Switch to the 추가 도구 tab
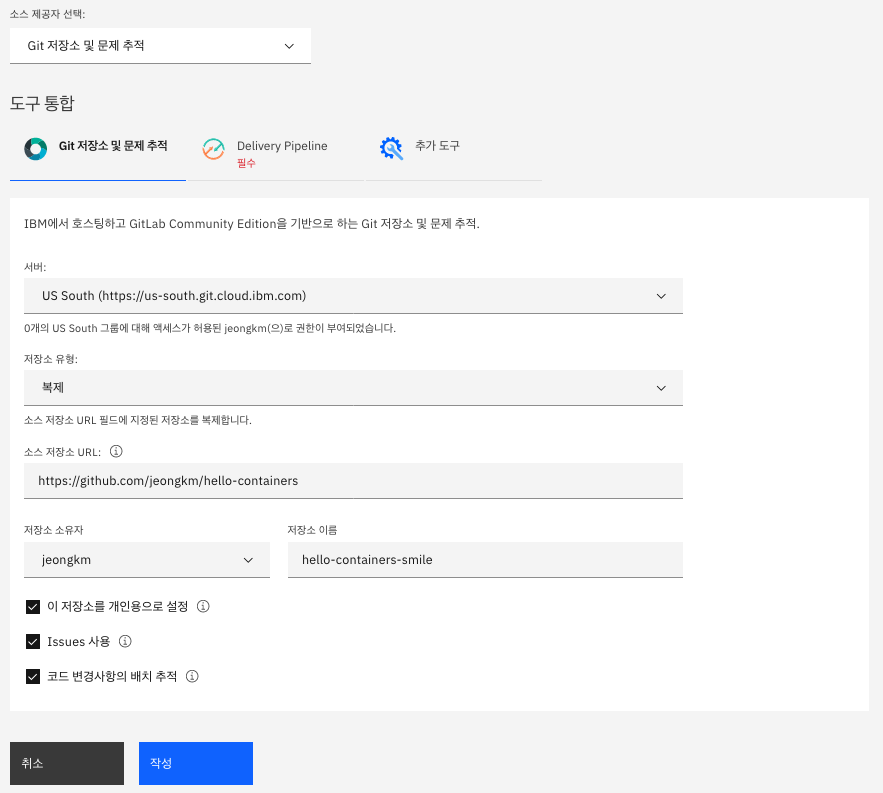The width and height of the screenshot is (883, 793). pos(454,153)
